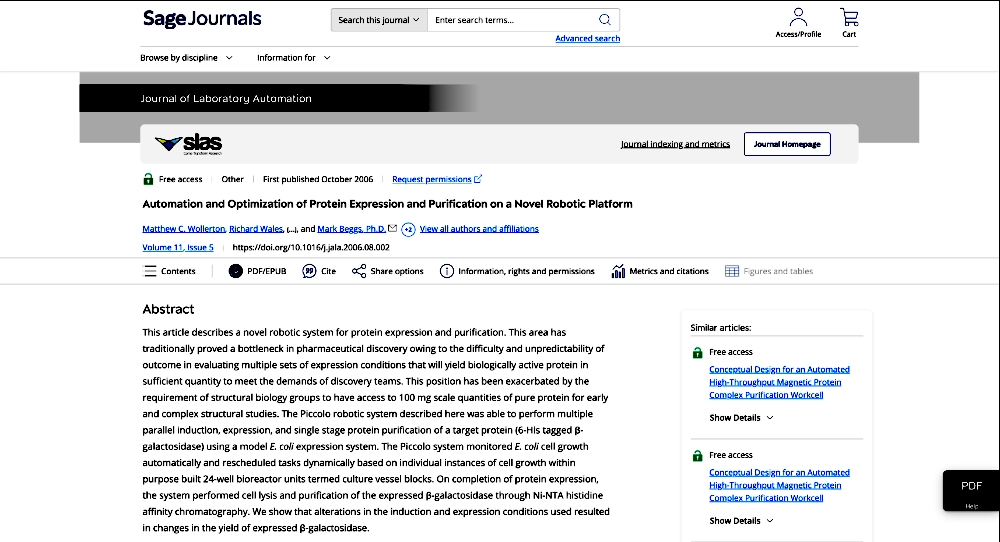
Task: Type in the 'Enter search terms' field
Action: 510,20
